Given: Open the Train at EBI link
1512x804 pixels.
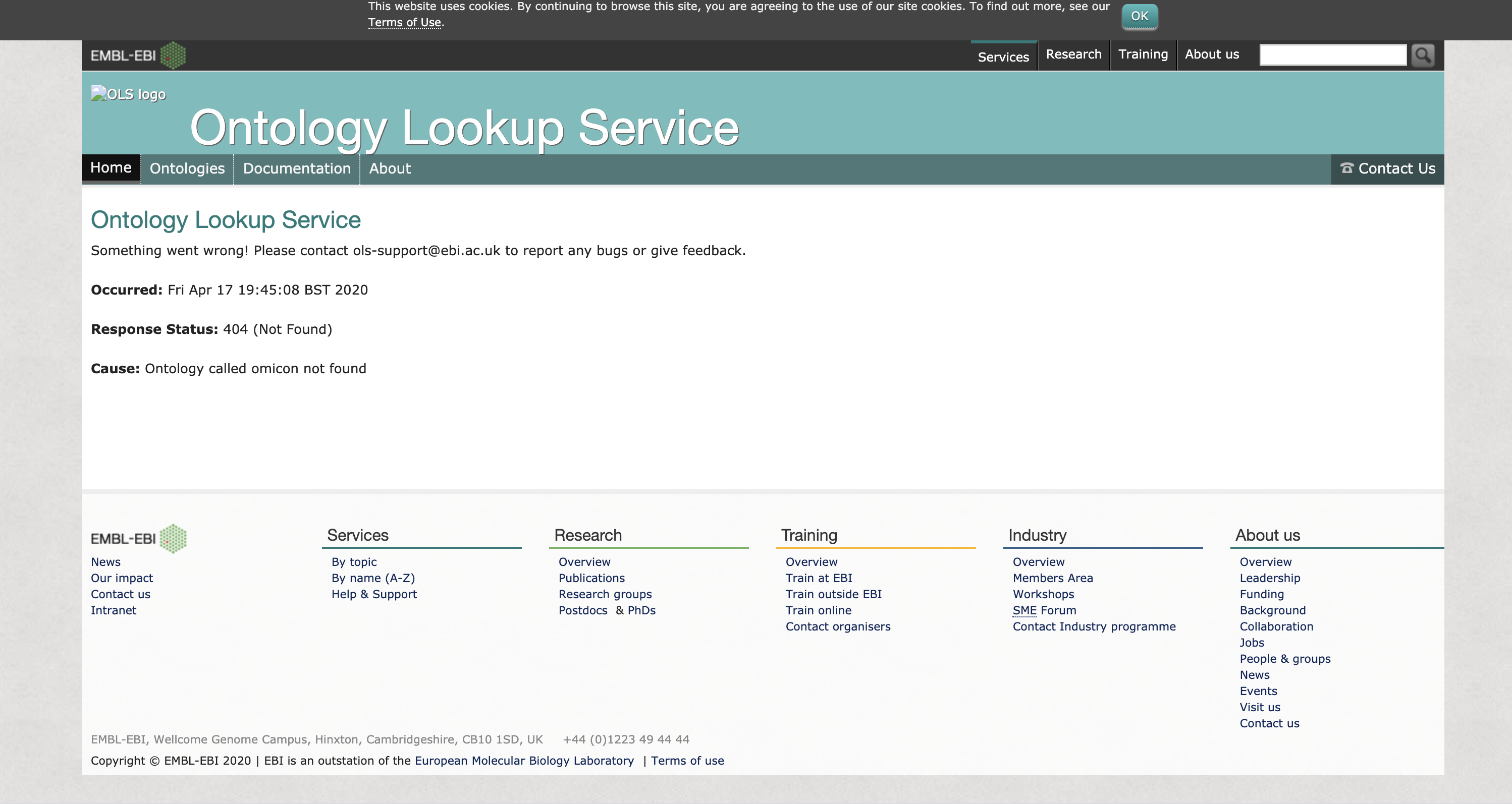Looking at the screenshot, I should 819,578.
